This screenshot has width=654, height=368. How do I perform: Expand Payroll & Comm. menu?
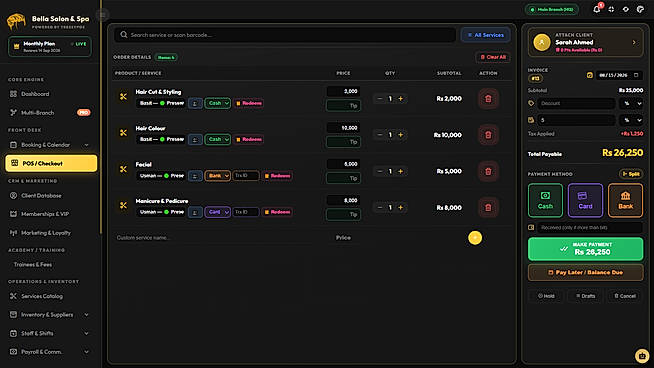86,352
